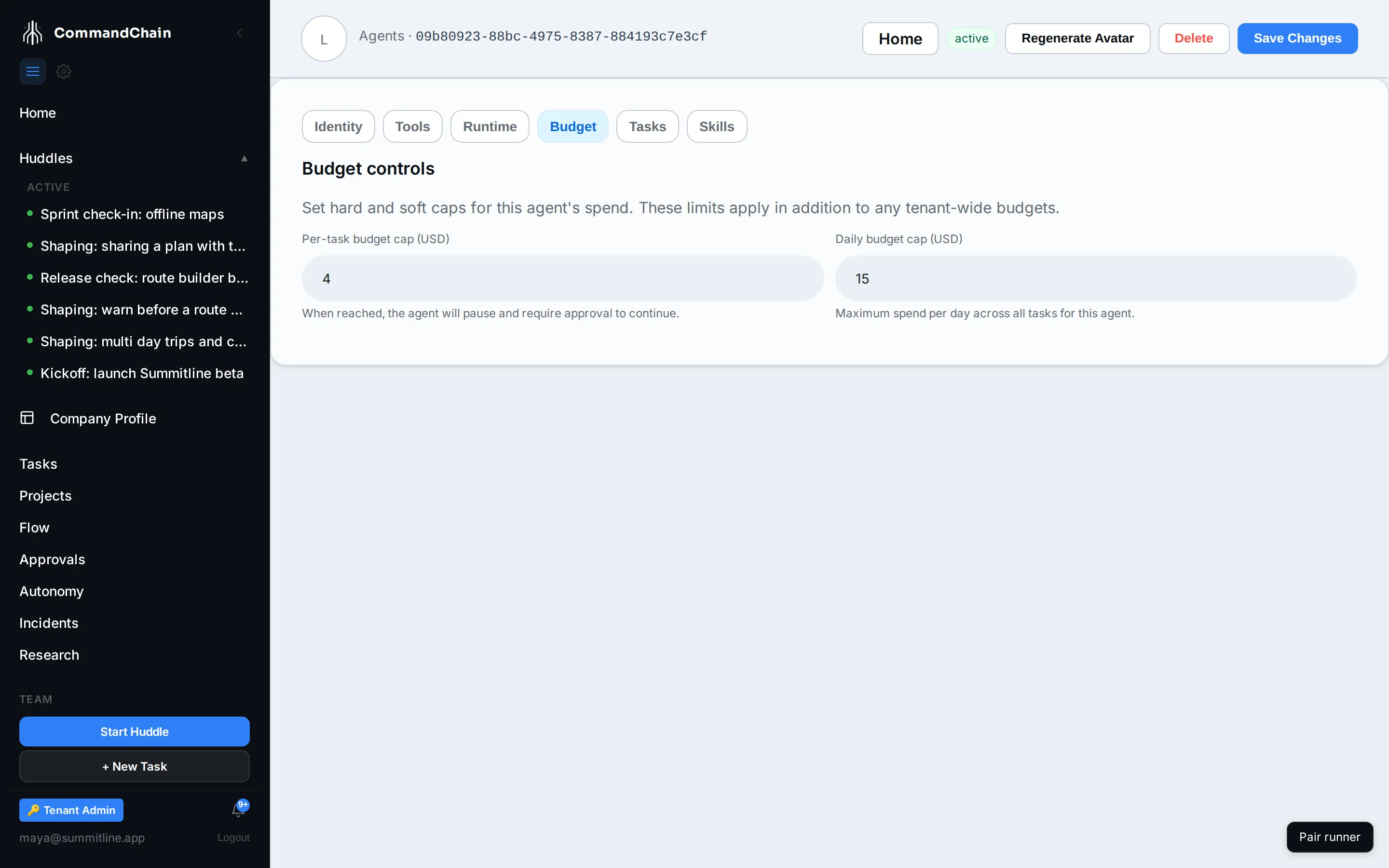Open the Company Profile layout icon
Screen dimensions: 1389x868
27,418
